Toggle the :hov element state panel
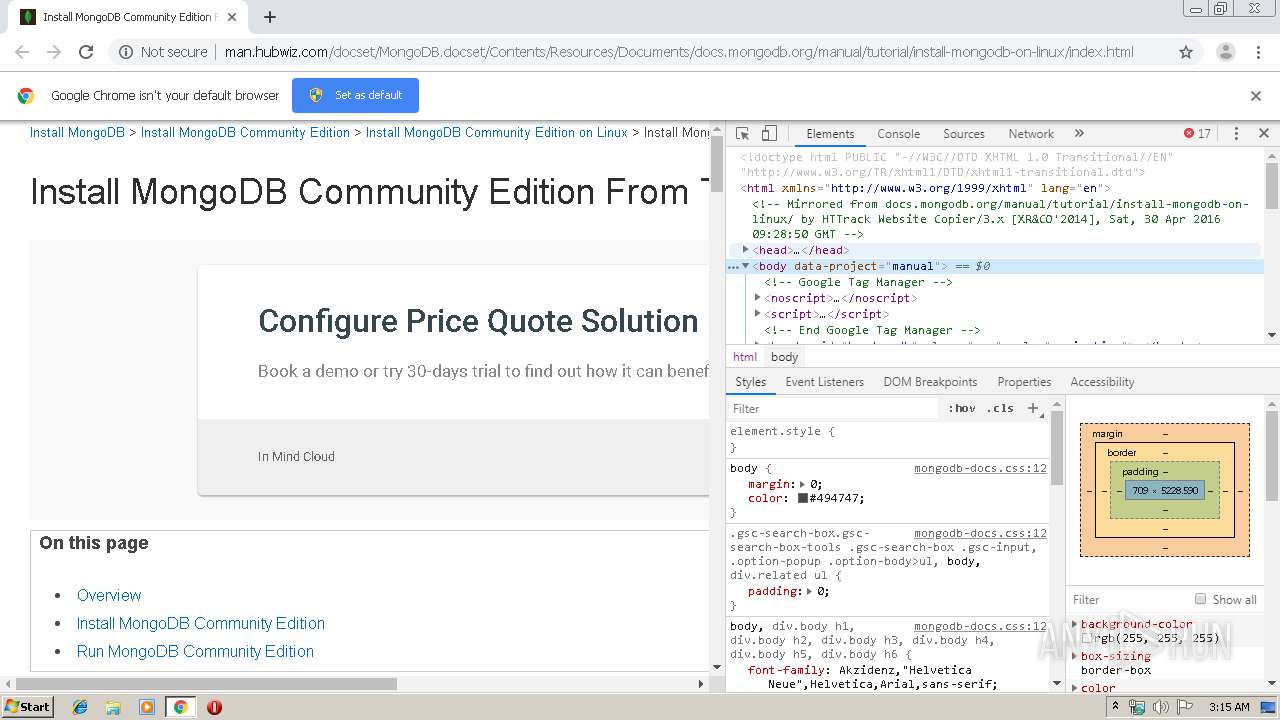 click(962, 408)
